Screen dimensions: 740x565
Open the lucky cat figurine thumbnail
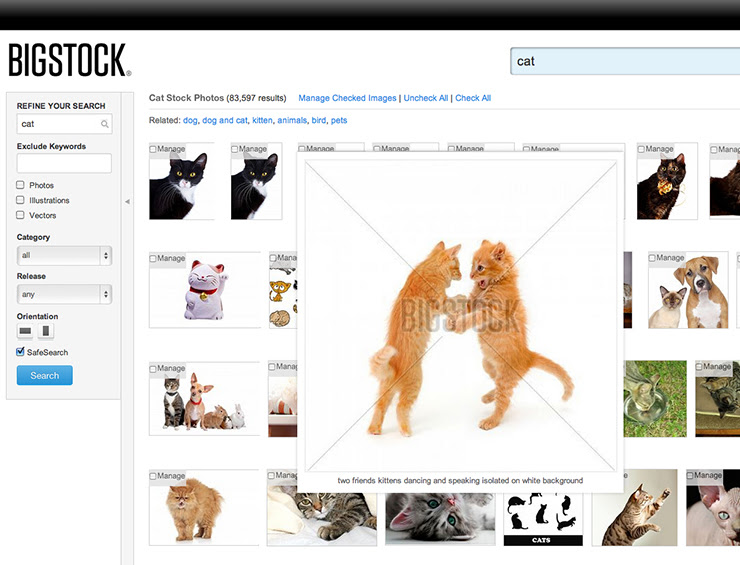[x=205, y=289]
